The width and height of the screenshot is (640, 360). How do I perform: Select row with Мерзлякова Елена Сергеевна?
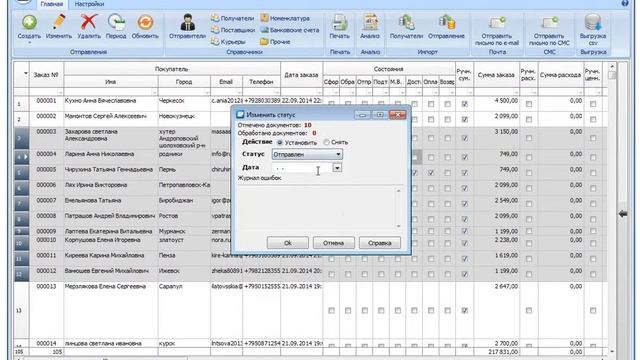(x=310, y=311)
